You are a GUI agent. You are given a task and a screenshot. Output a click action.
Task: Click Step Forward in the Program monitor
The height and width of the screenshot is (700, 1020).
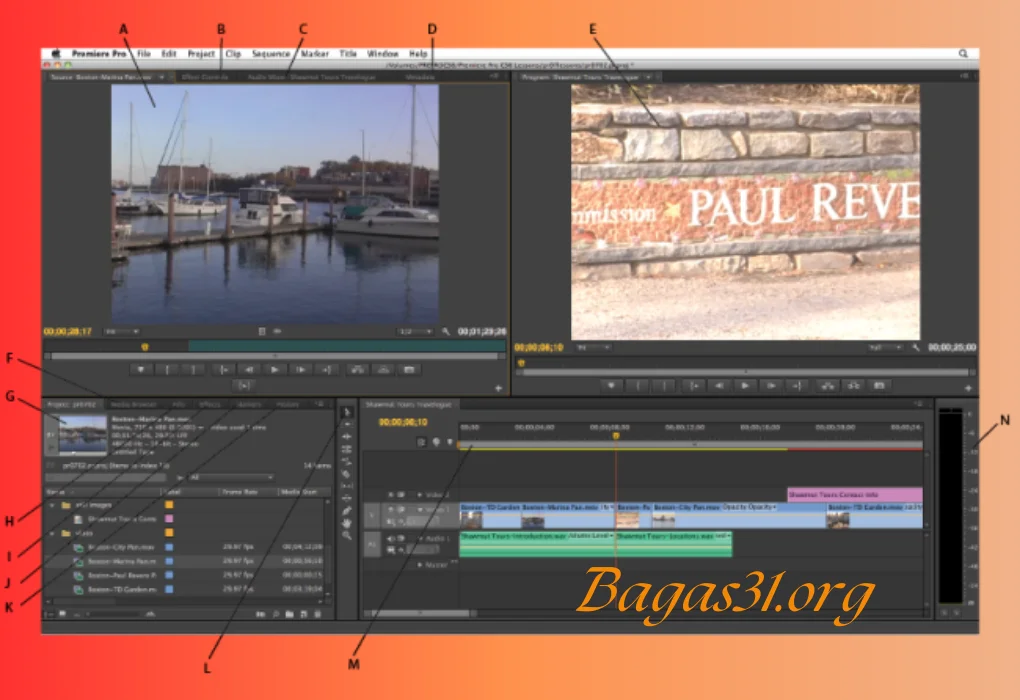(770, 384)
